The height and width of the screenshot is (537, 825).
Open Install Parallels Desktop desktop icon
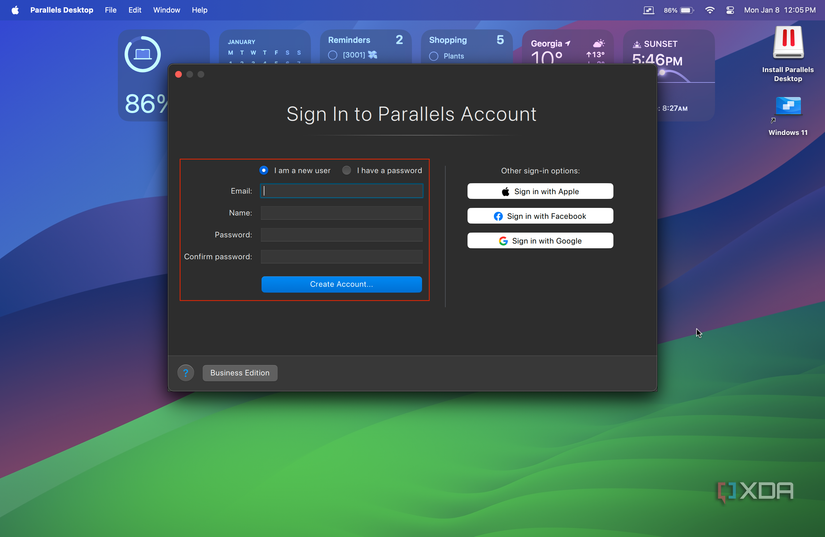click(788, 54)
